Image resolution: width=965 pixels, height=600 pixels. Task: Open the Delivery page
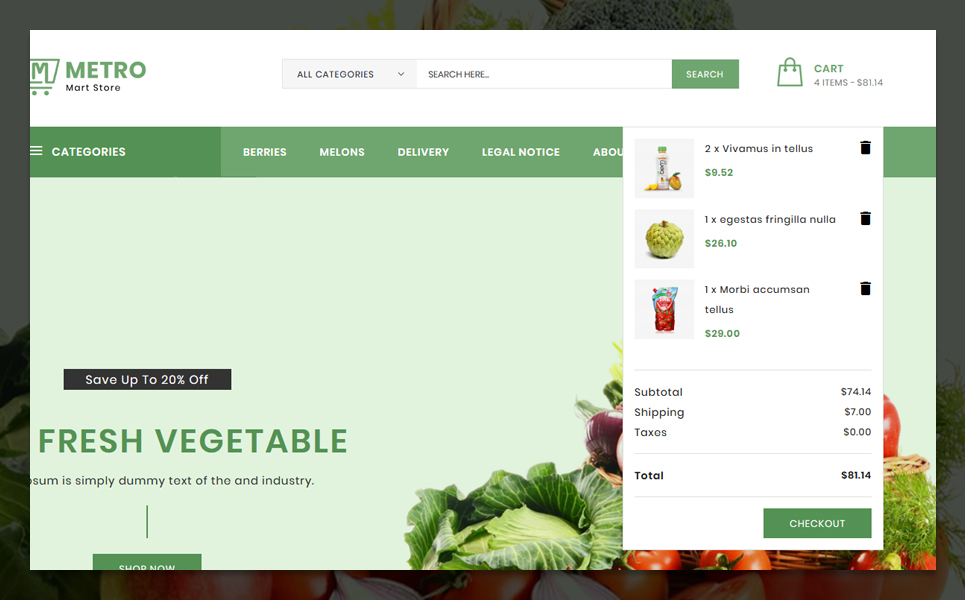423,152
